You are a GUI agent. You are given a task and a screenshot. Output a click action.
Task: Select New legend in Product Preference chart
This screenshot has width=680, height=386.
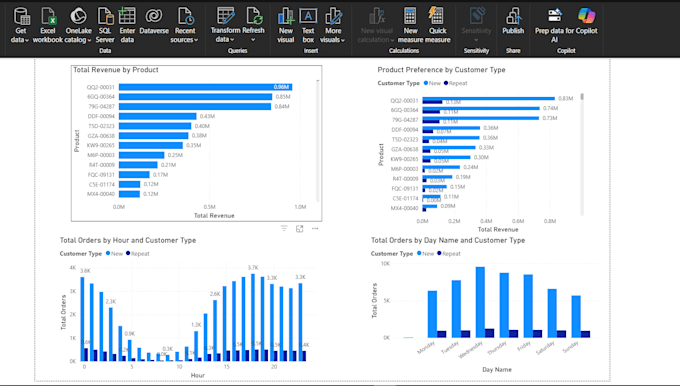coord(432,83)
